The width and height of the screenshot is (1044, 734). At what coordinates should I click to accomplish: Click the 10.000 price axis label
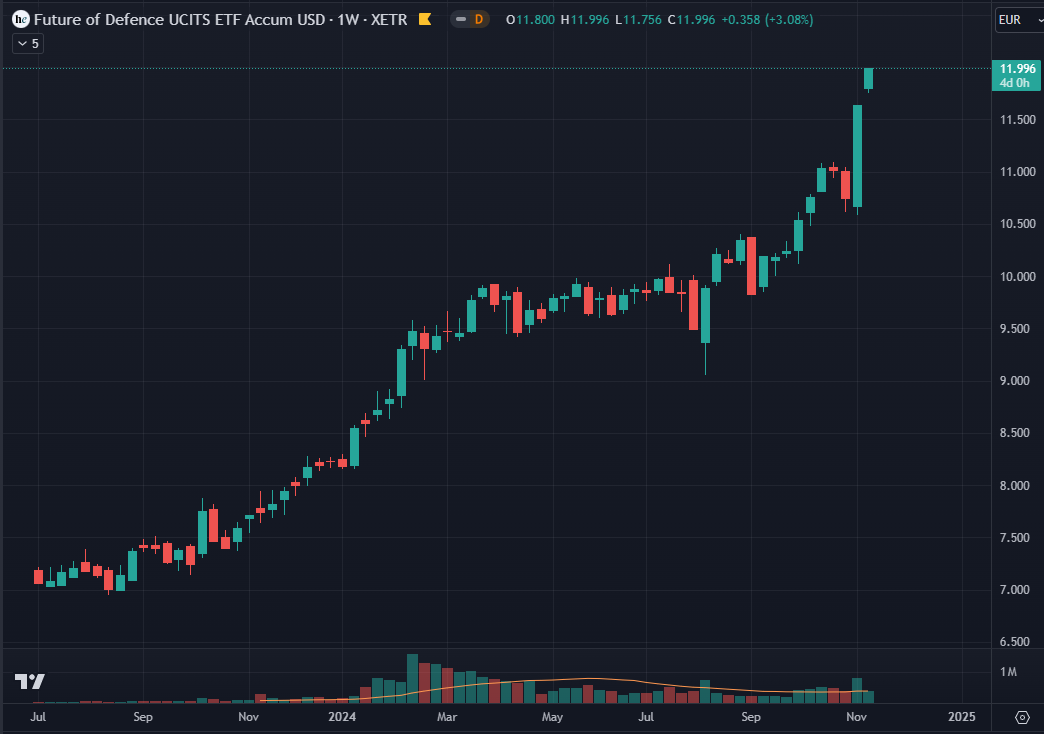[x=1017, y=276]
